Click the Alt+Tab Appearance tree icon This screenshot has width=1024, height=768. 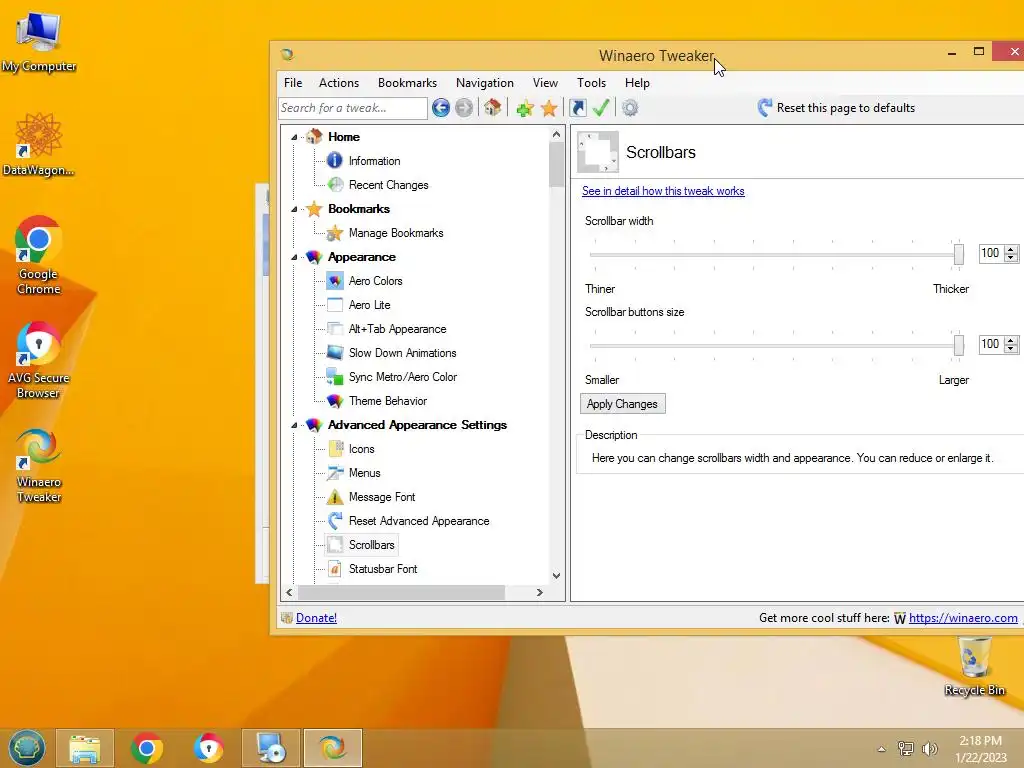pos(335,329)
